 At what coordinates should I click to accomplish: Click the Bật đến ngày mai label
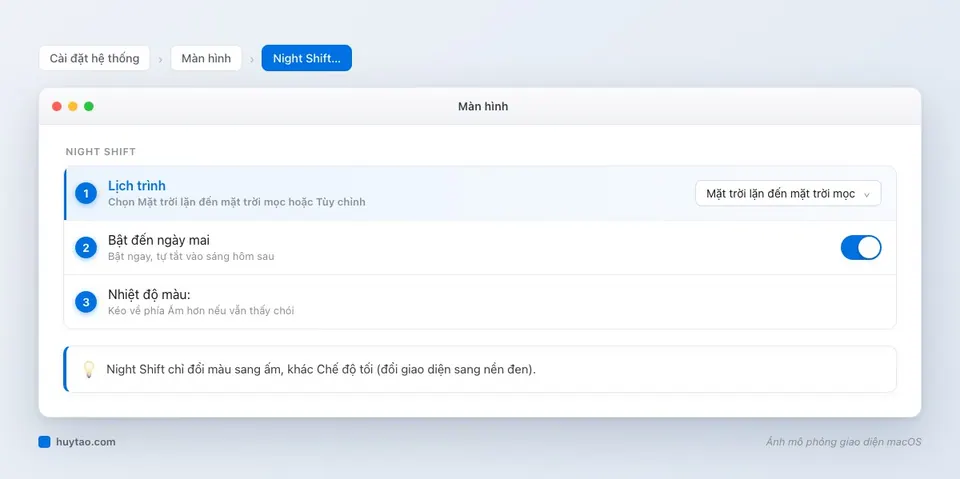159,240
